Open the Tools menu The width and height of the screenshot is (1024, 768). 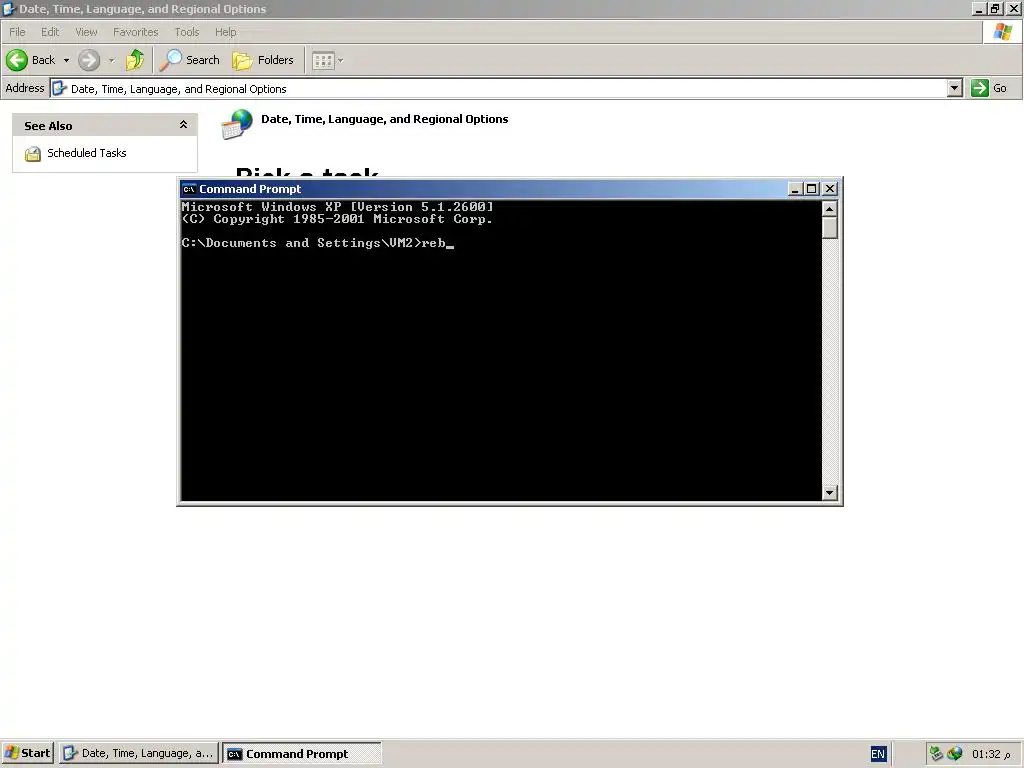(187, 32)
